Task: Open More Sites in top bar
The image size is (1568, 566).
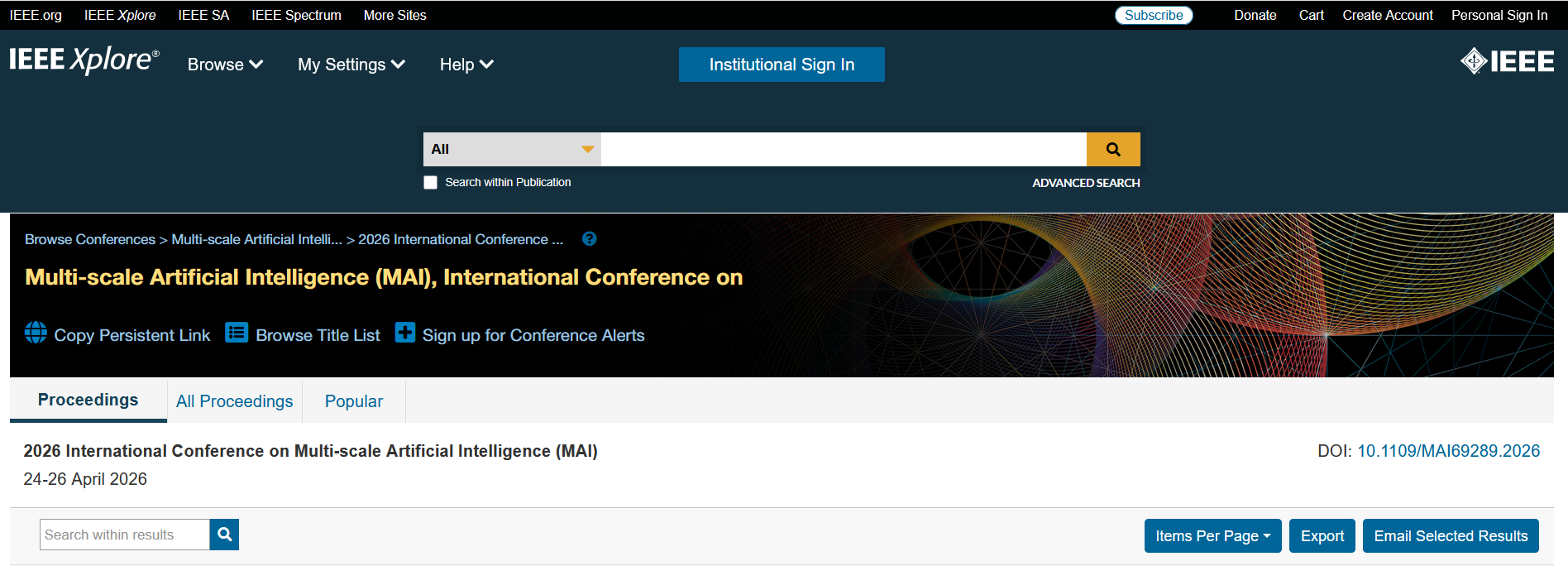Action: point(395,15)
